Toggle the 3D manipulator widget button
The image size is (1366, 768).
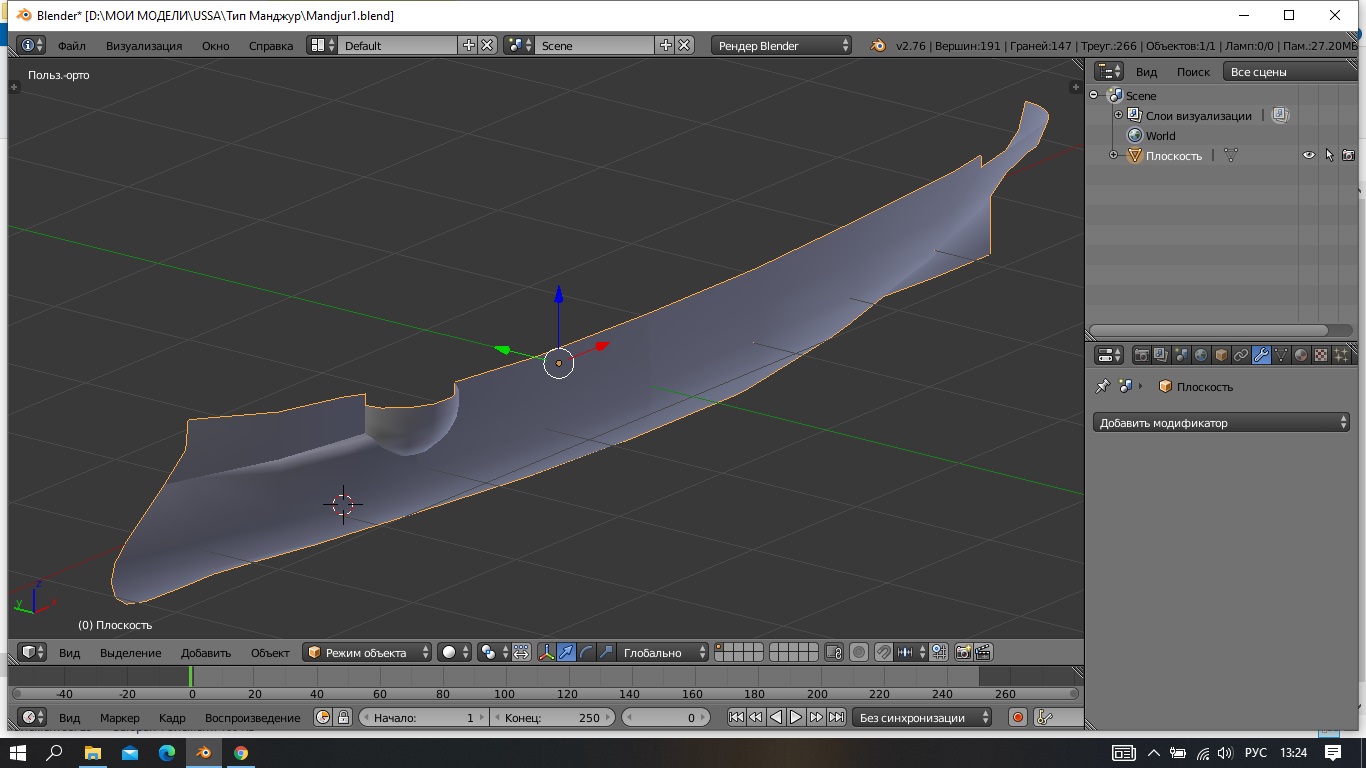(546, 652)
